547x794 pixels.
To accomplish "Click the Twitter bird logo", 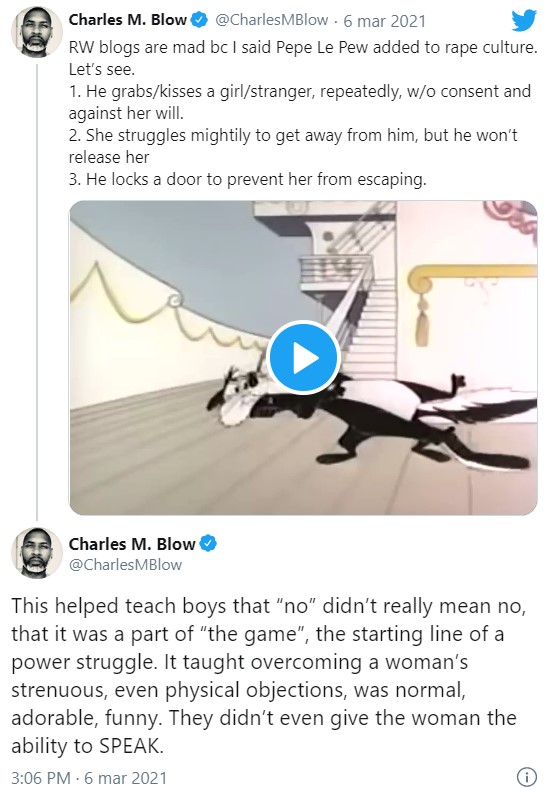I will point(524,20).
